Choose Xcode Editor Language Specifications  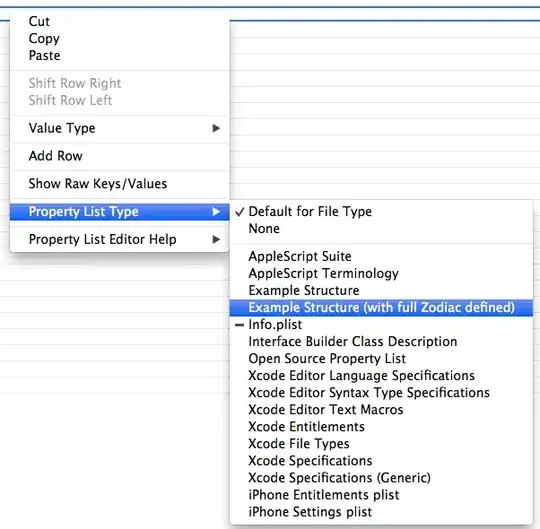tap(381, 376)
